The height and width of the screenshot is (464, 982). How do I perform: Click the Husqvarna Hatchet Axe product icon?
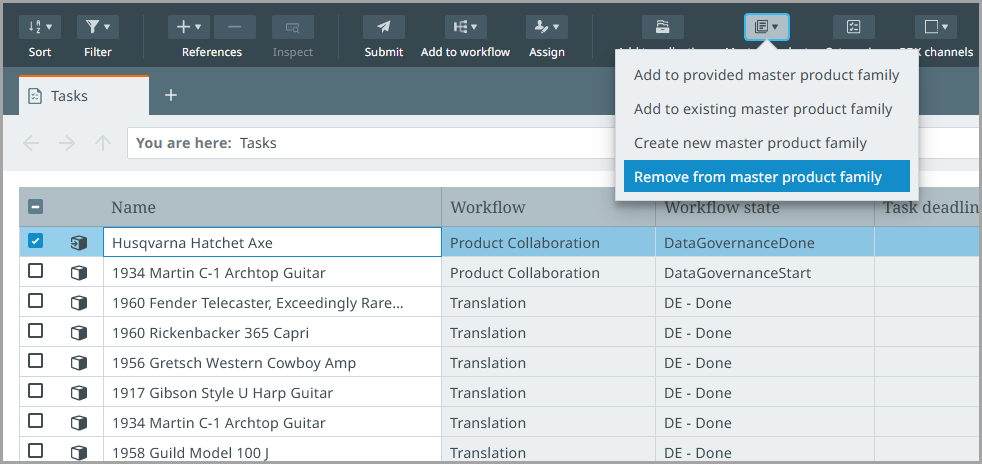pos(78,243)
